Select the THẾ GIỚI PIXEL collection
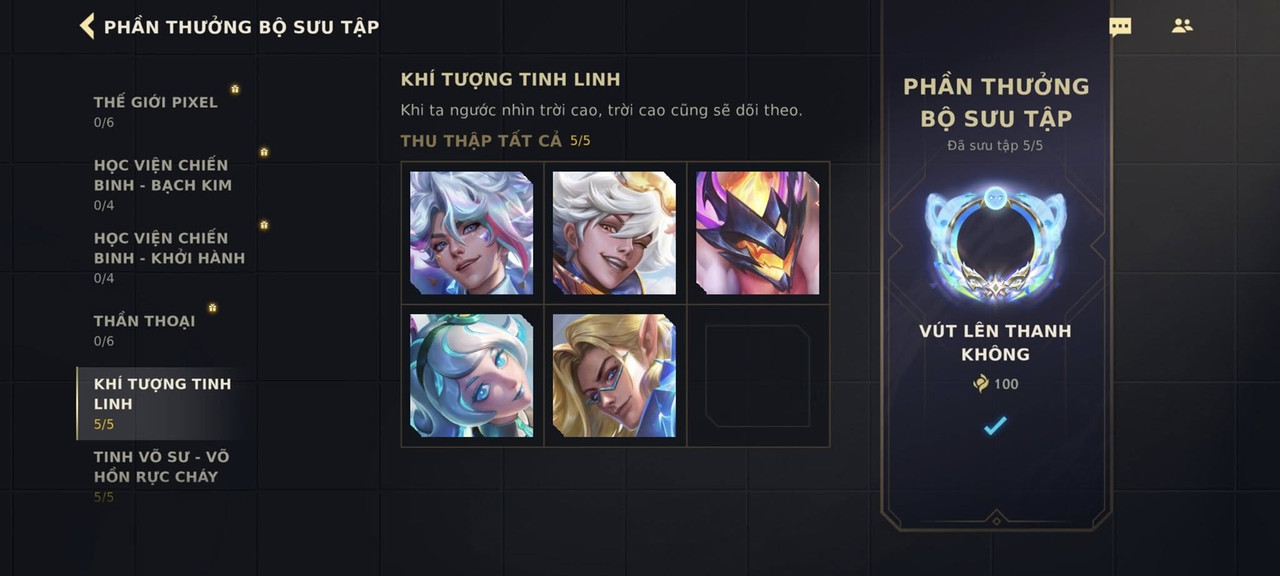The height and width of the screenshot is (576, 1280). 156,111
